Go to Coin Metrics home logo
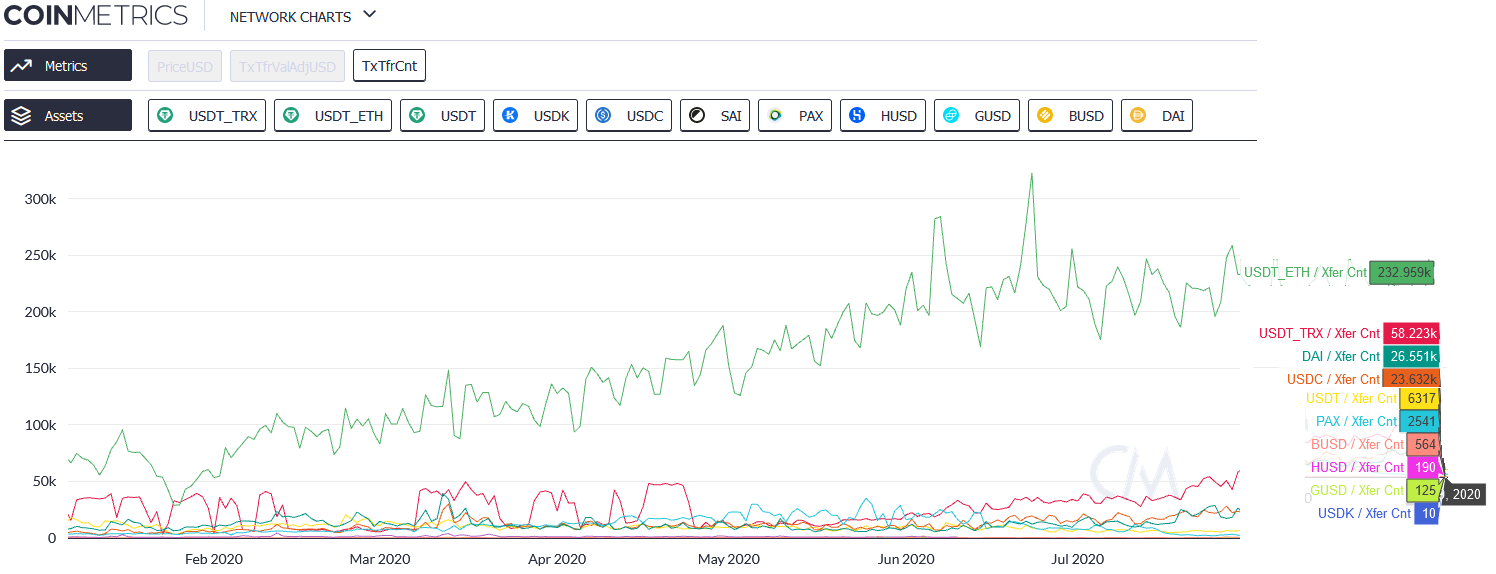Viewport: 1496px width, 574px height. (96, 16)
